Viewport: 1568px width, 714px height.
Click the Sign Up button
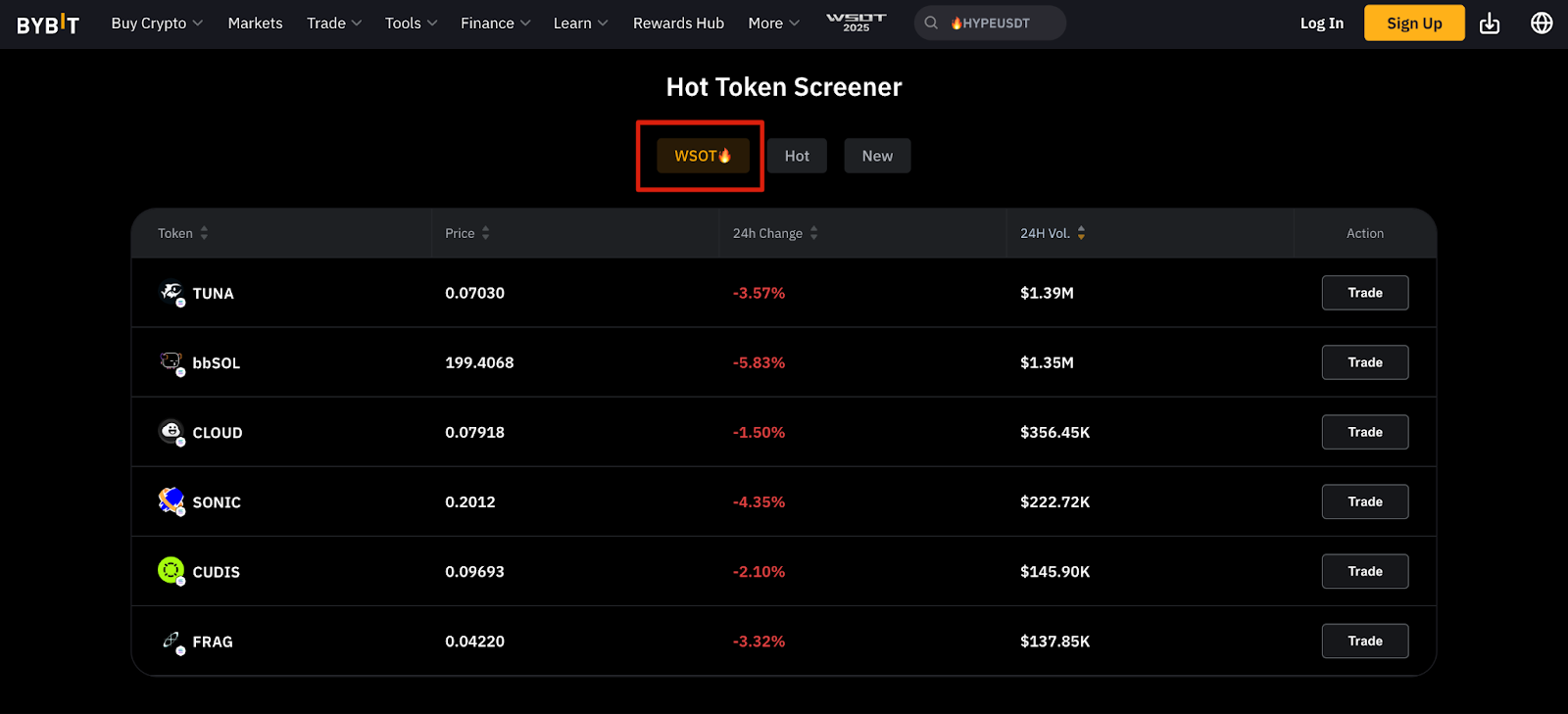point(1414,24)
